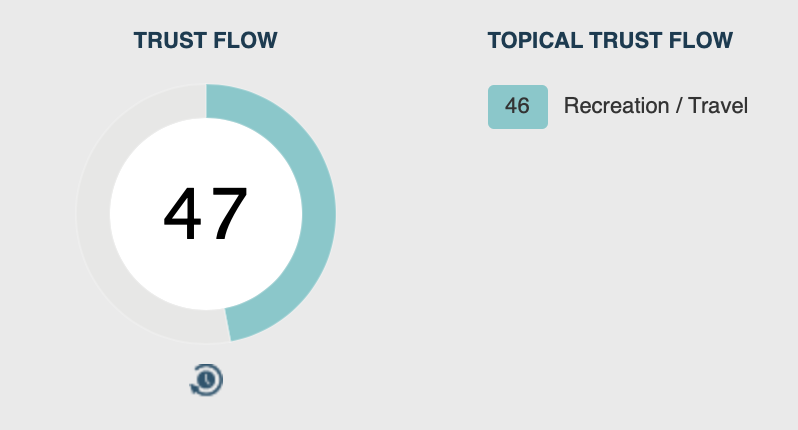Click the word Travel in topic label
This screenshot has width=798, height=430.
click(x=718, y=106)
